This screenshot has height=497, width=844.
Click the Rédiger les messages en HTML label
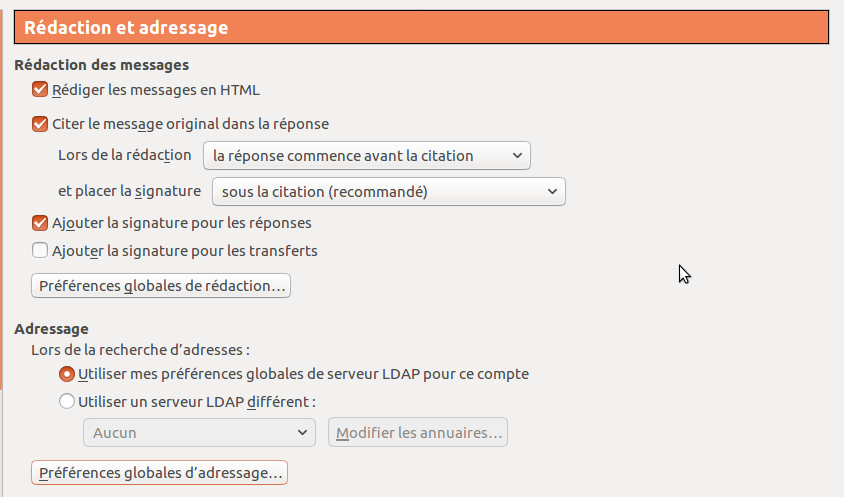coord(156,90)
